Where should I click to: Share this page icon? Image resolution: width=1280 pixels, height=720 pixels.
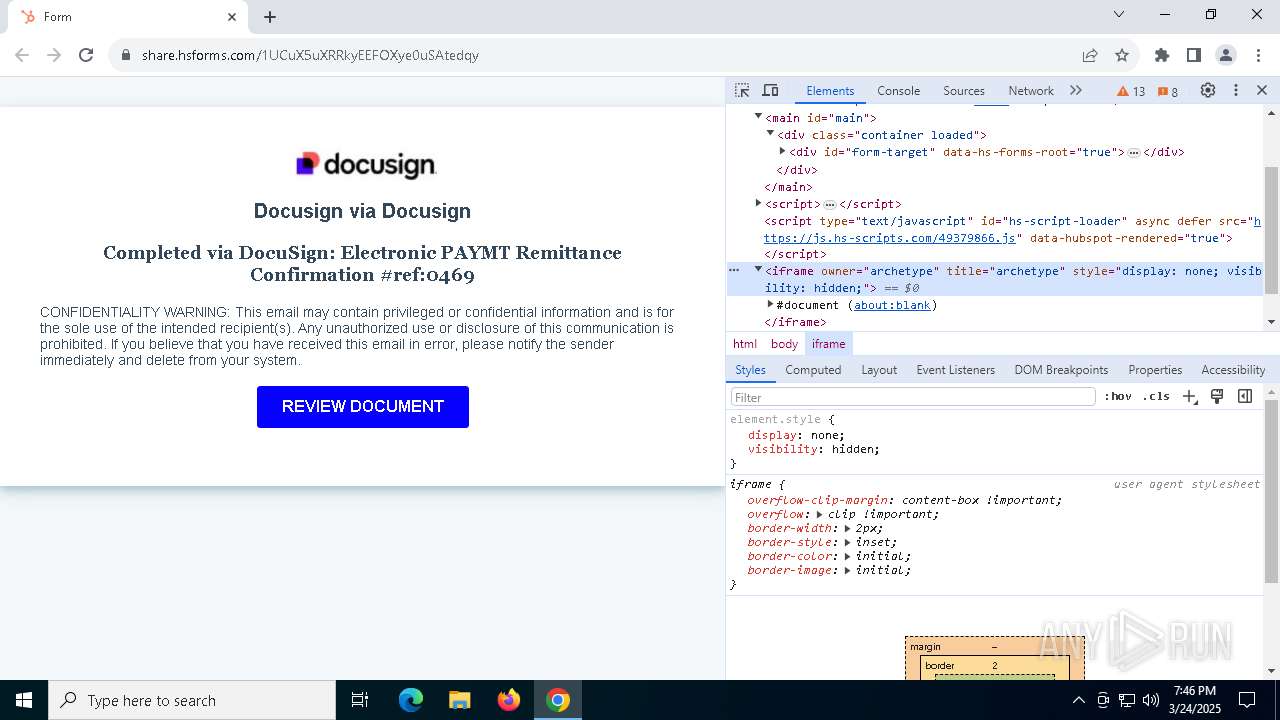(x=1090, y=55)
